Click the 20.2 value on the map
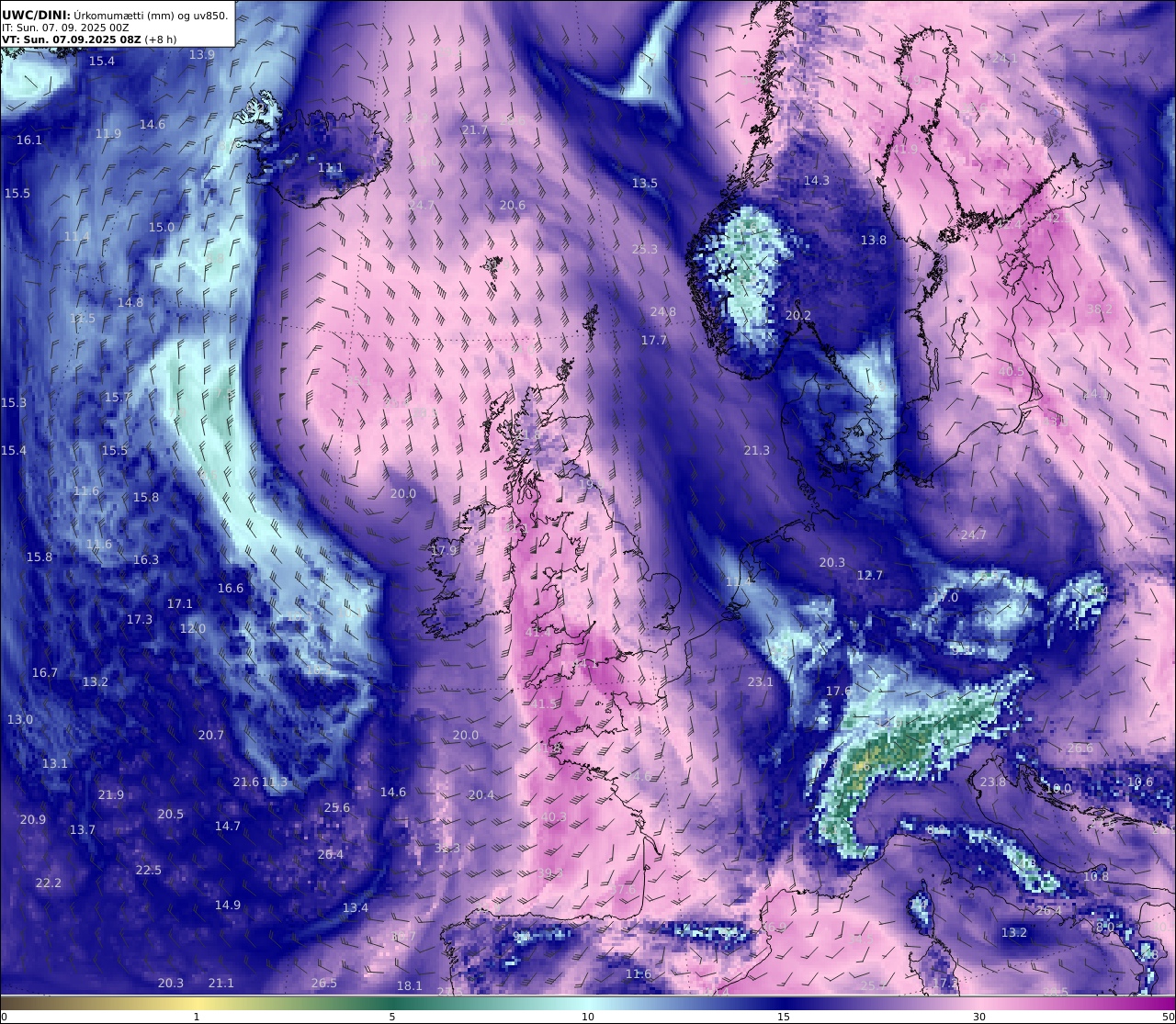This screenshot has width=1176, height=1024. coord(799,315)
